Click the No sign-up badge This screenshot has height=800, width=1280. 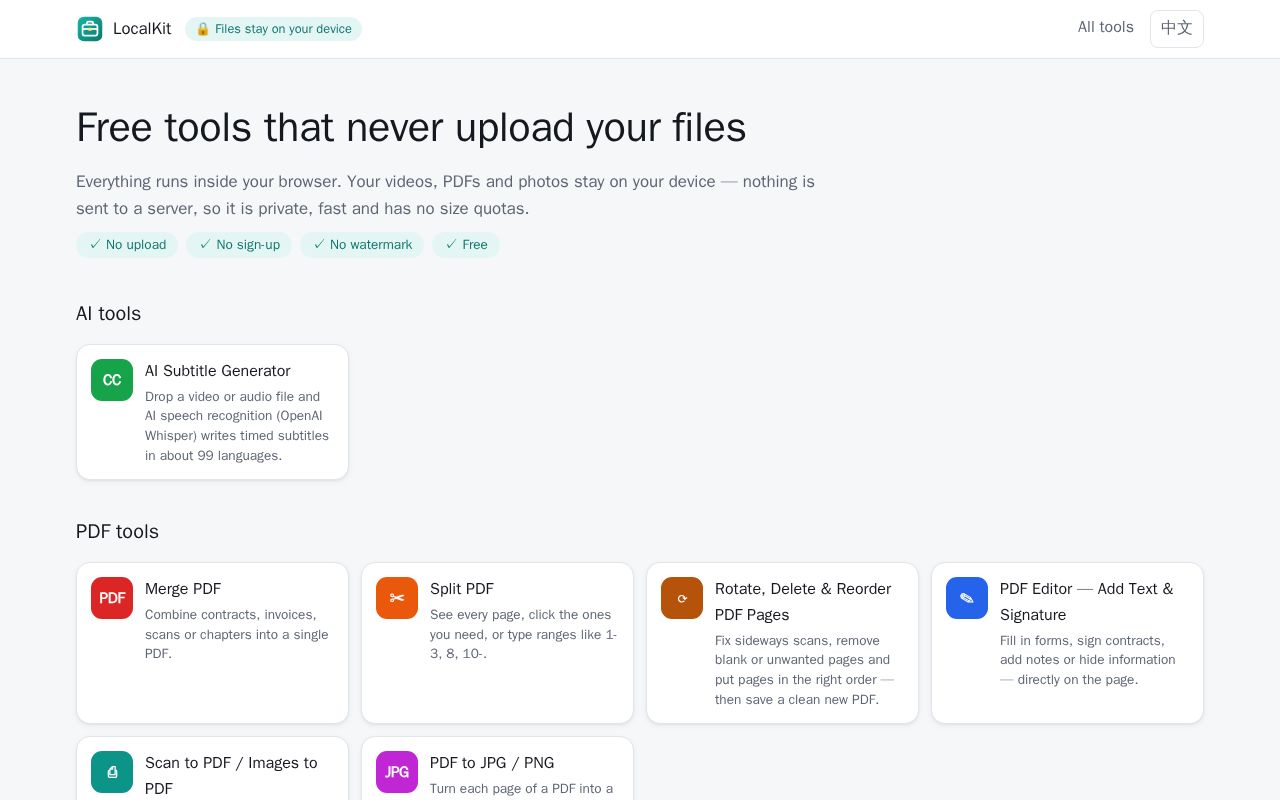(239, 245)
